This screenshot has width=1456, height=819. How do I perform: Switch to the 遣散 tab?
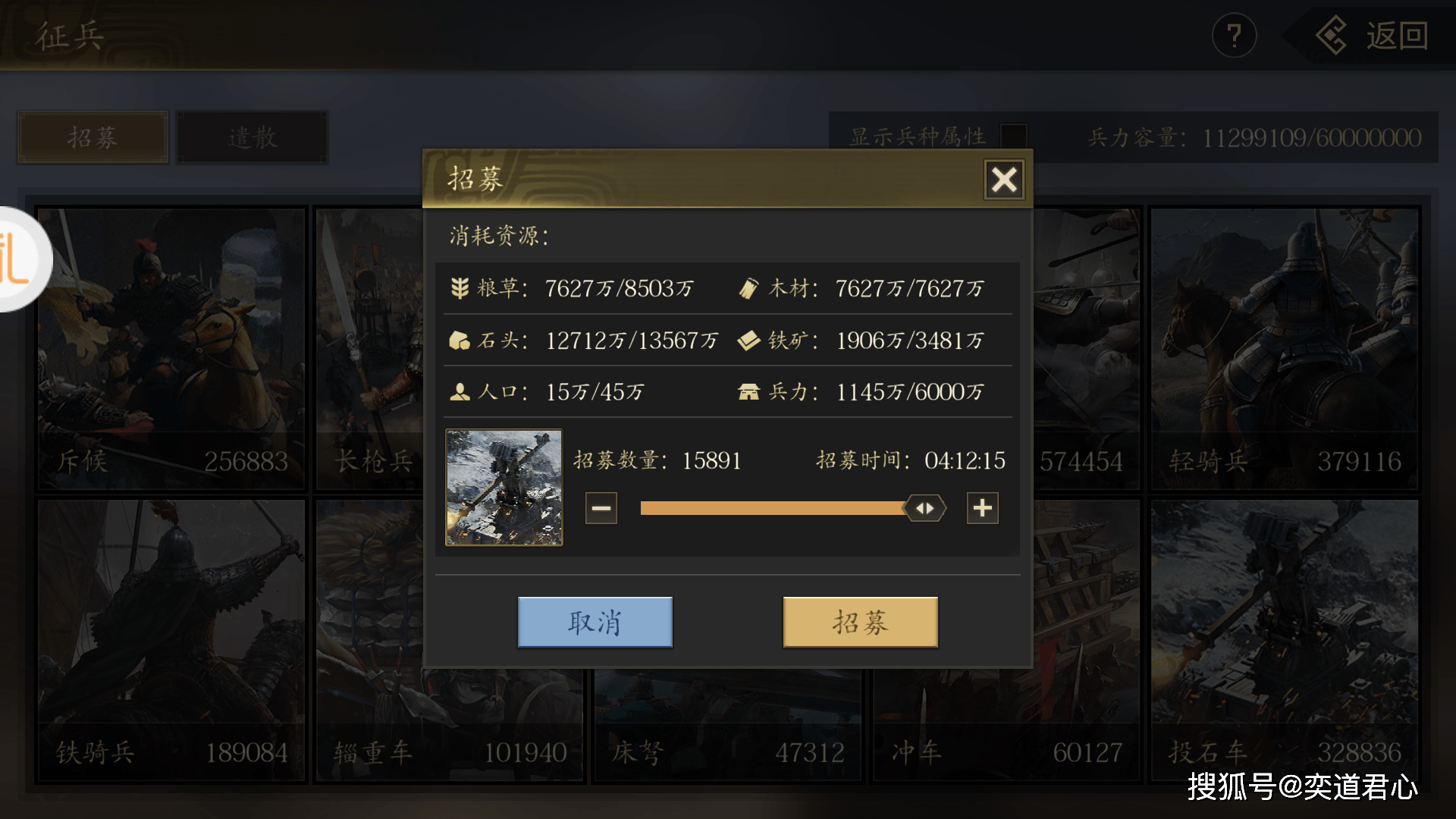coord(253,137)
